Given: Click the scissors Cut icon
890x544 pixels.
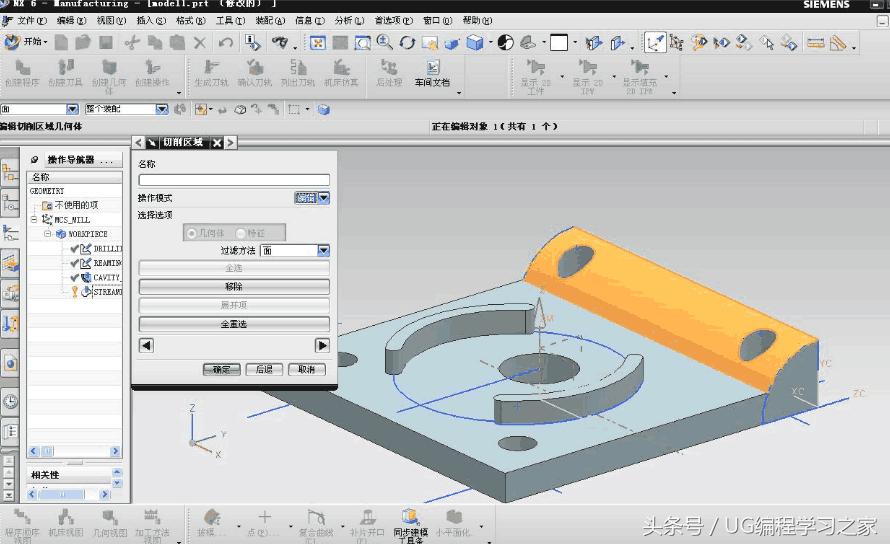Looking at the screenshot, I should (x=132, y=42).
